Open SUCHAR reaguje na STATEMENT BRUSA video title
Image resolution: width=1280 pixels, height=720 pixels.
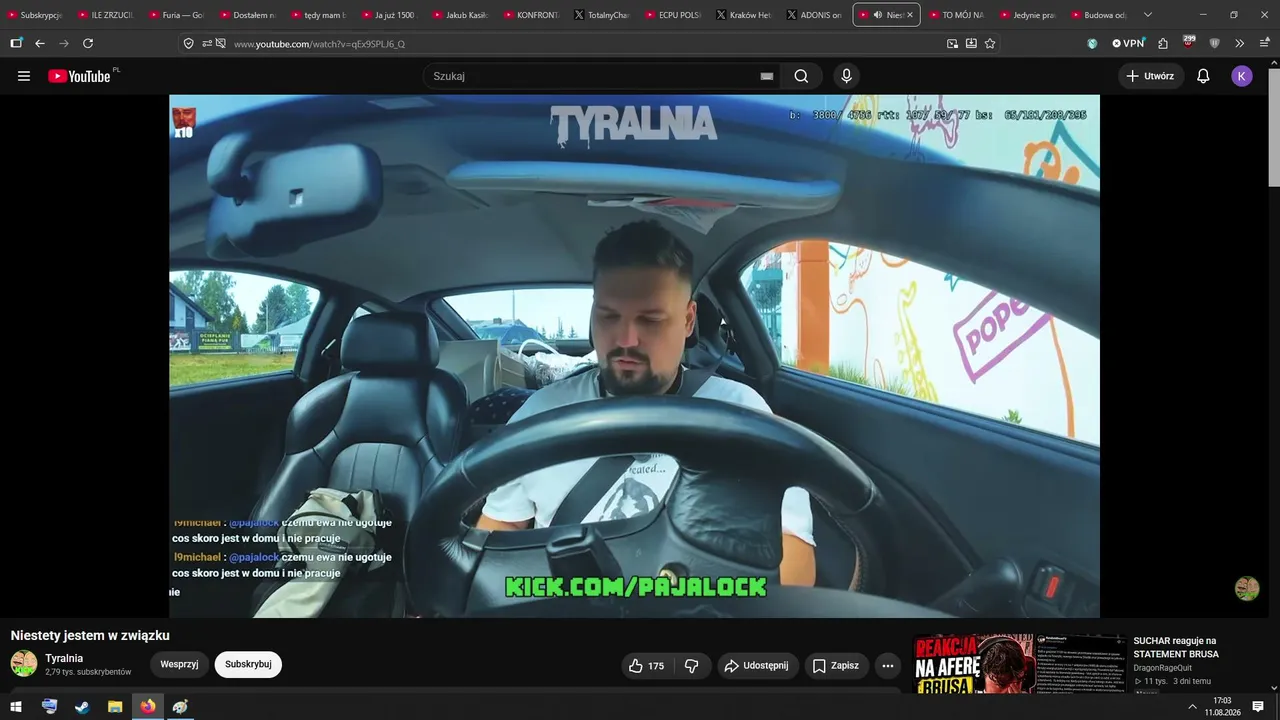click(x=1176, y=647)
